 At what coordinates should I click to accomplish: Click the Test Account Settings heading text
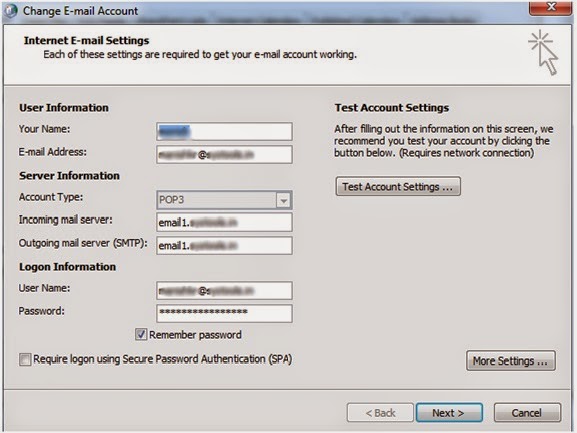click(x=392, y=107)
